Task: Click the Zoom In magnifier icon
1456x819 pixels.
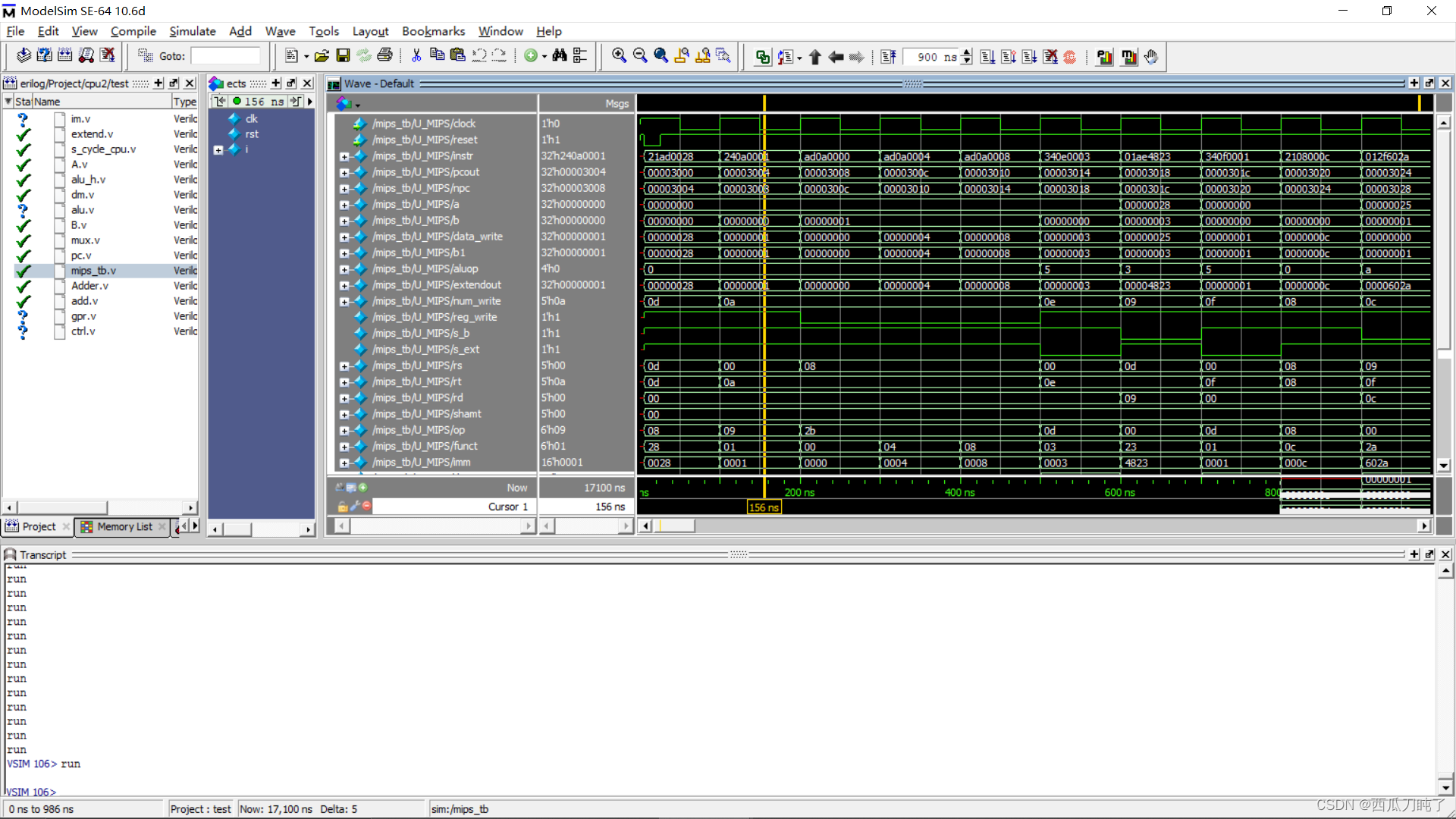Action: 619,55
